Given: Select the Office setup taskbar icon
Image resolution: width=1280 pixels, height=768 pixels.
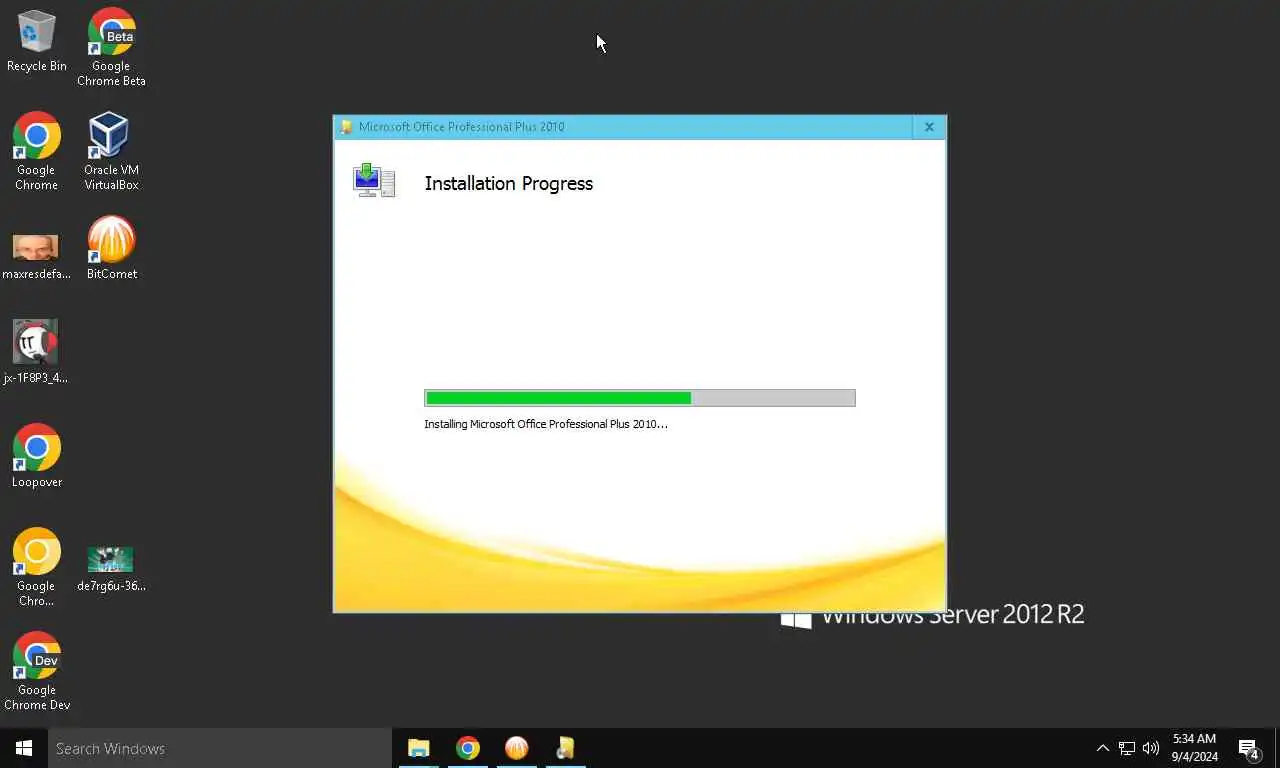Looking at the screenshot, I should click(565, 748).
